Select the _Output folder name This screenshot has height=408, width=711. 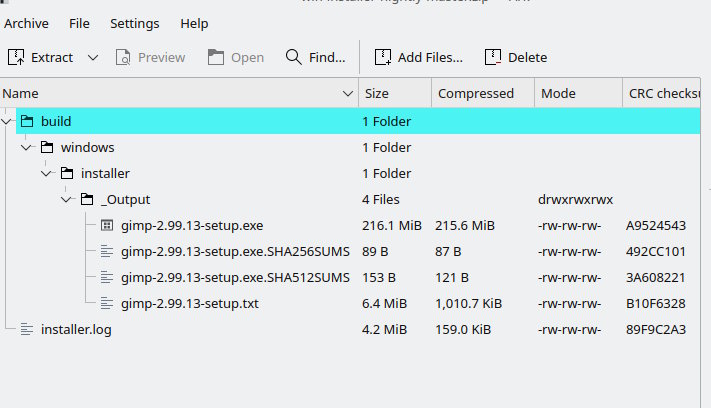point(125,200)
